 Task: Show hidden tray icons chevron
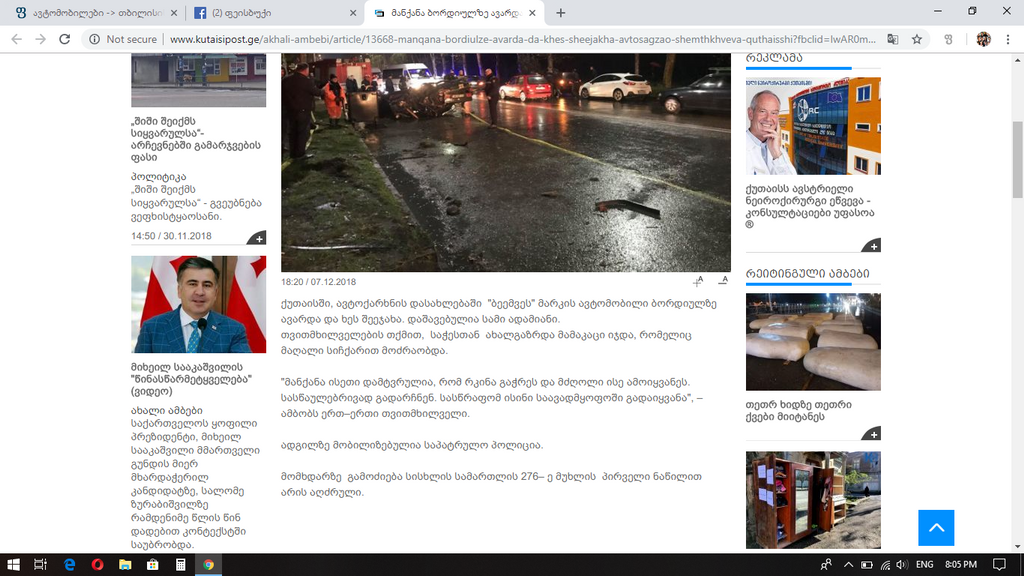click(x=848, y=564)
